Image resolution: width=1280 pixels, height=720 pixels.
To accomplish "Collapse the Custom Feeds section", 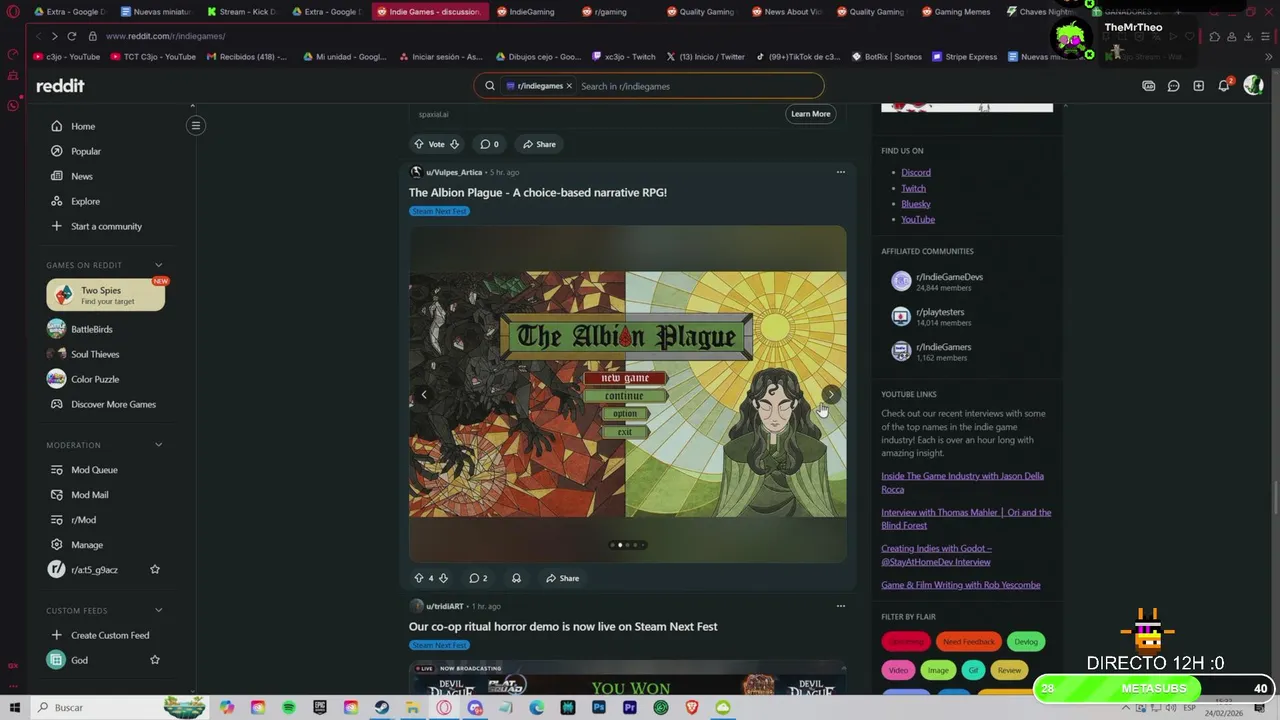I will pos(158,610).
